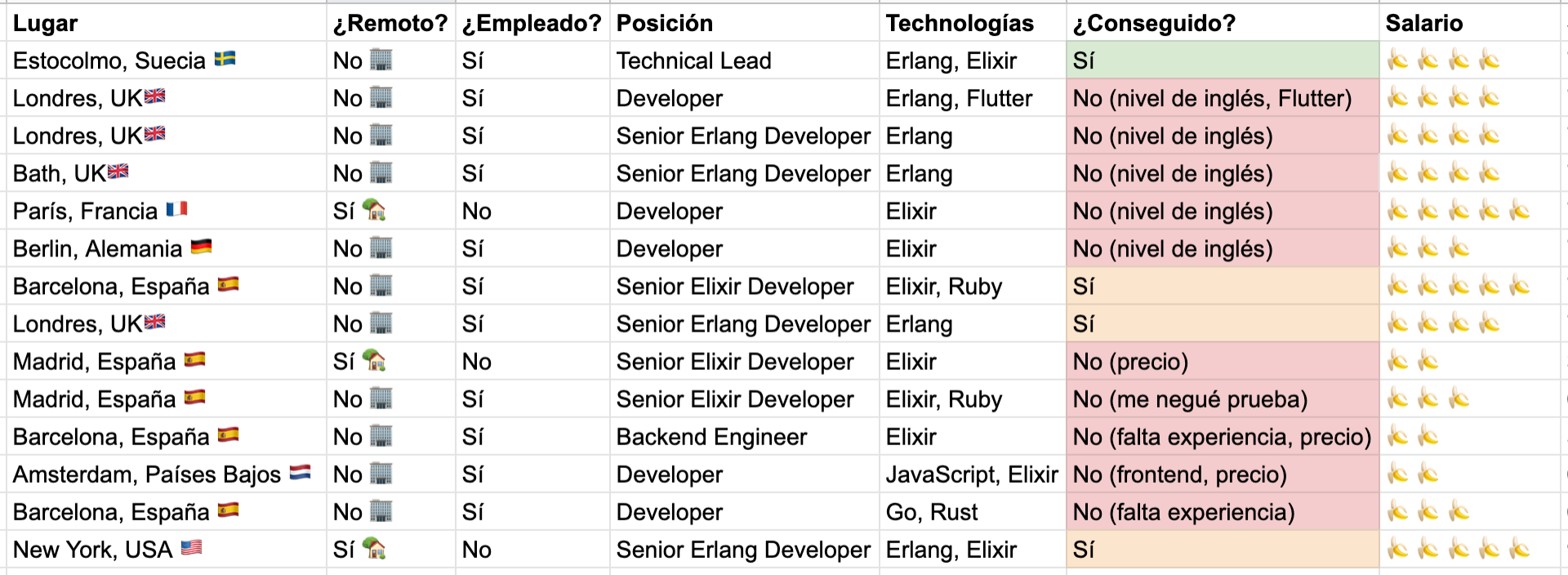This screenshot has height=575, width=1568.
Task: Select the 'Backend Engineer' cell
Action: tap(745, 436)
